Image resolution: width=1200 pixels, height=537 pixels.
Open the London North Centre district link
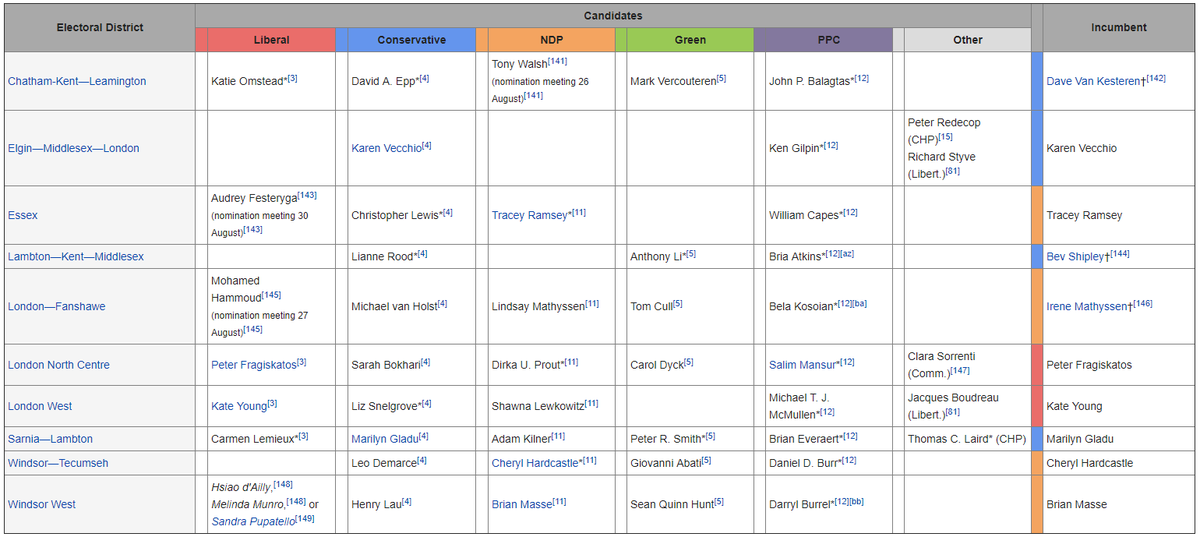(59, 365)
